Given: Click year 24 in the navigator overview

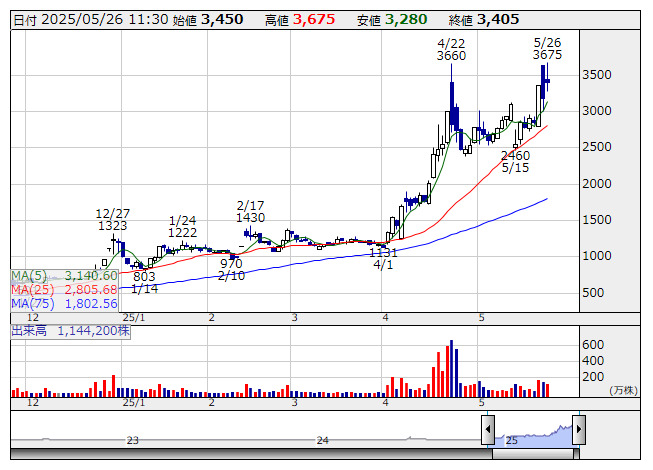Looking at the screenshot, I should (x=322, y=440).
